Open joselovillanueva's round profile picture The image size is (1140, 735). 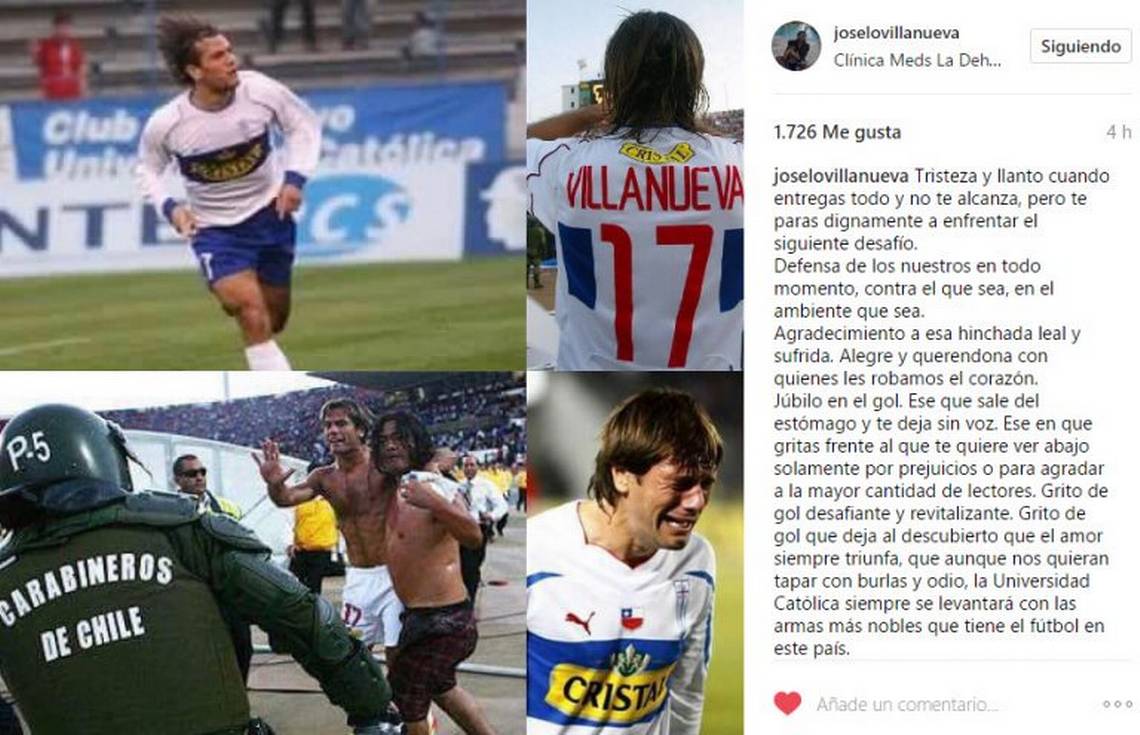(x=796, y=46)
